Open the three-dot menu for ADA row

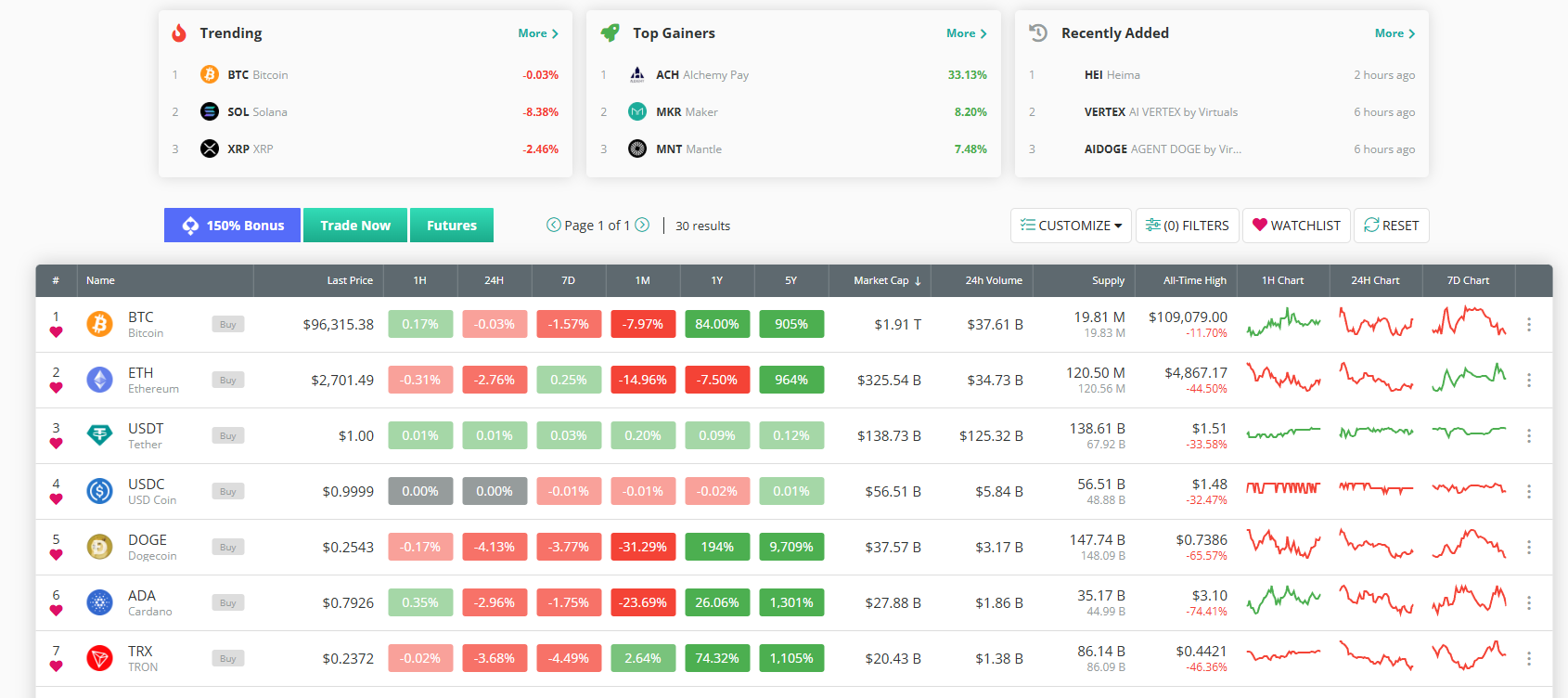[1529, 602]
